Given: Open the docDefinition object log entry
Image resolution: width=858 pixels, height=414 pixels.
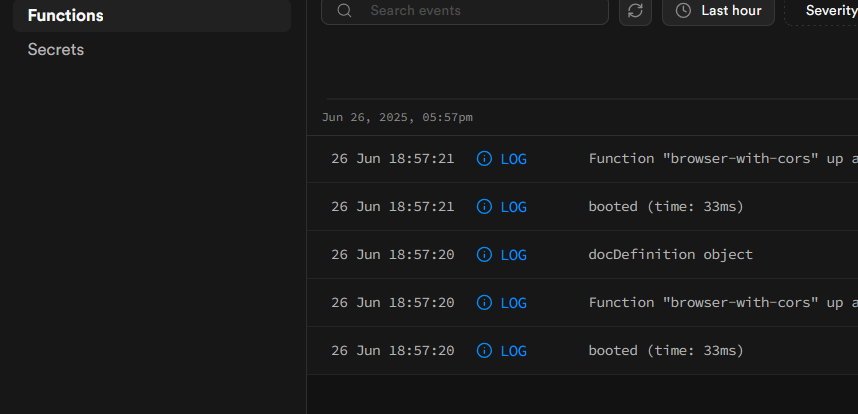Looking at the screenshot, I should pyautogui.click(x=670, y=255).
